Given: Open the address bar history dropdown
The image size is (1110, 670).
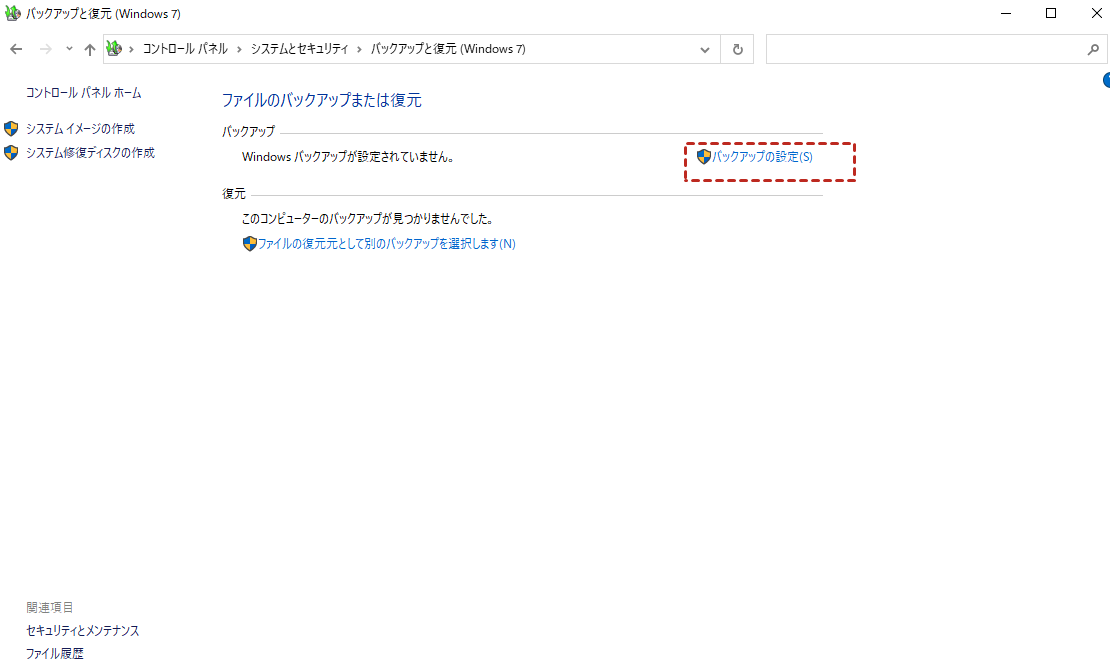Looking at the screenshot, I should tap(705, 50).
